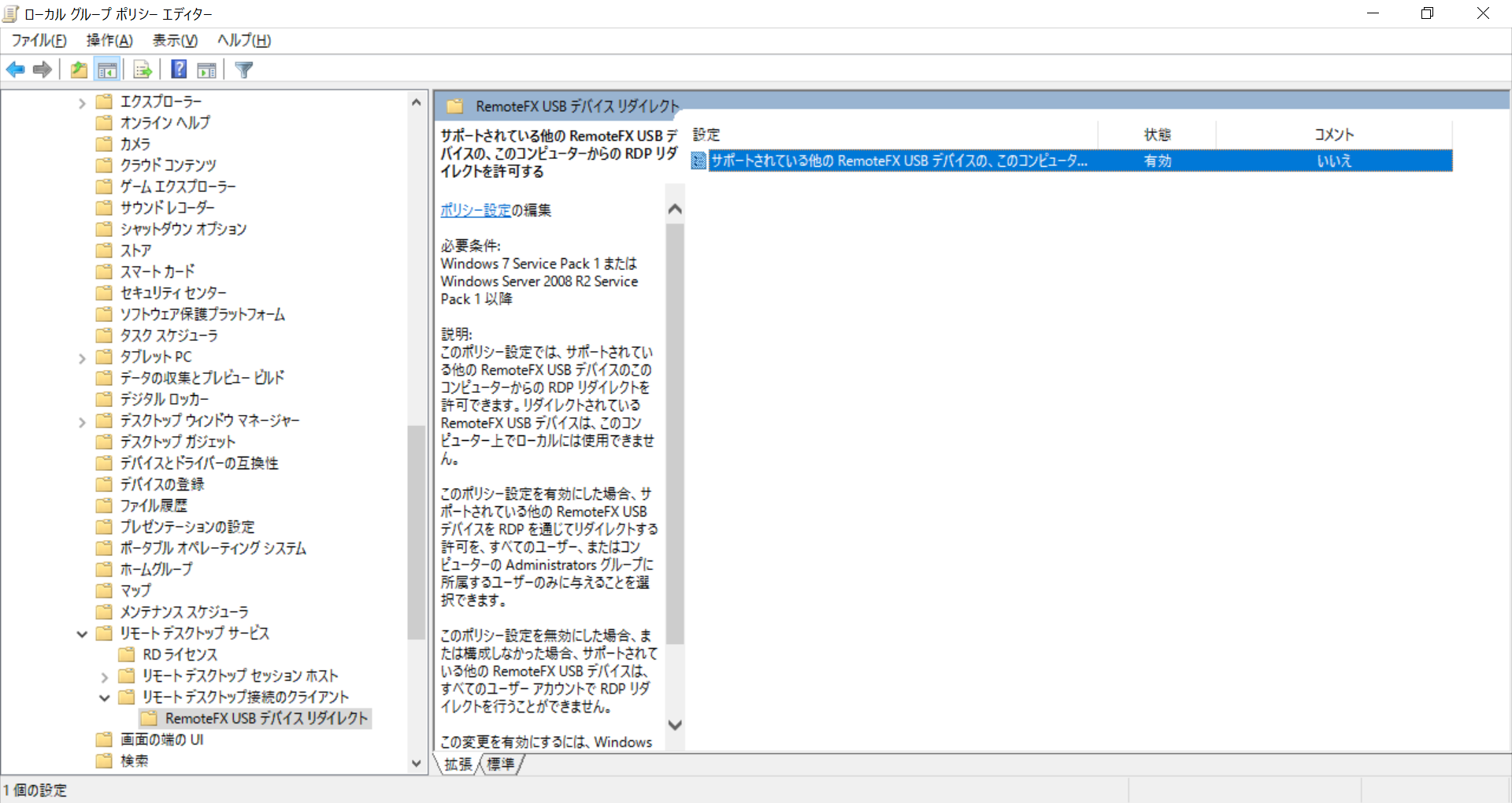Click description pane scrollbar down arrow

(675, 725)
